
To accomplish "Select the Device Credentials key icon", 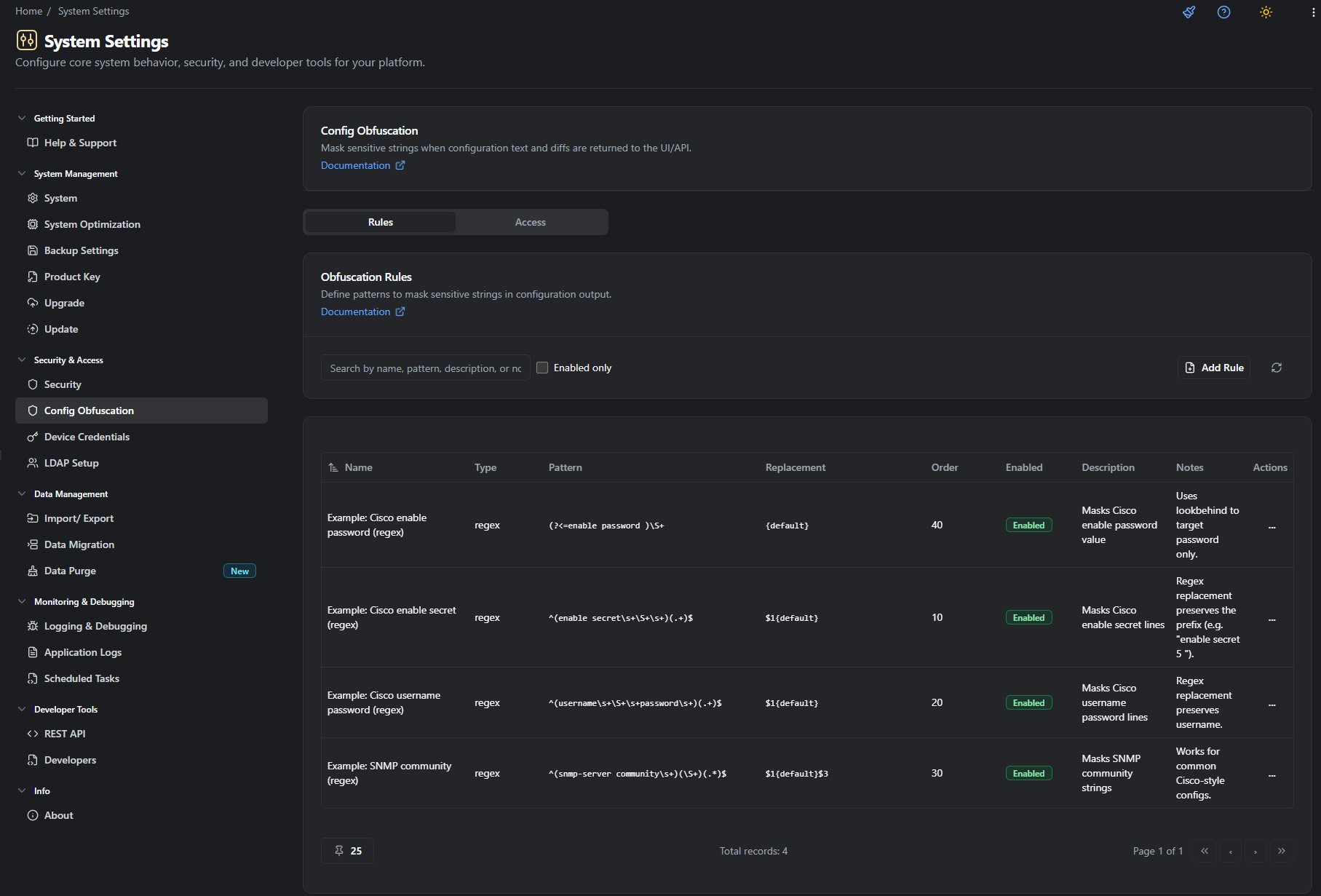I will click(x=32, y=436).
